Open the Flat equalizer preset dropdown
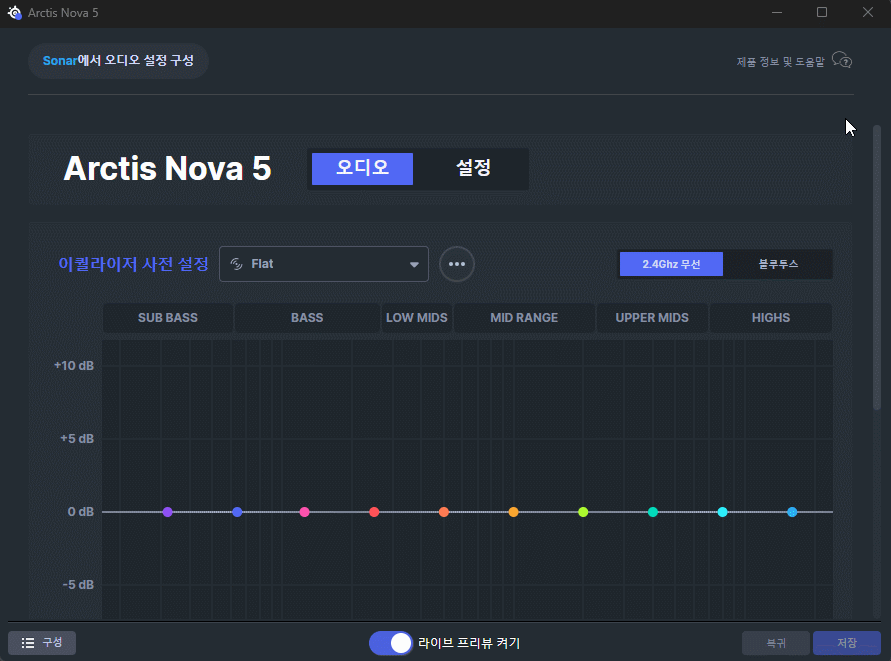Image resolution: width=891 pixels, height=661 pixels. click(324, 264)
